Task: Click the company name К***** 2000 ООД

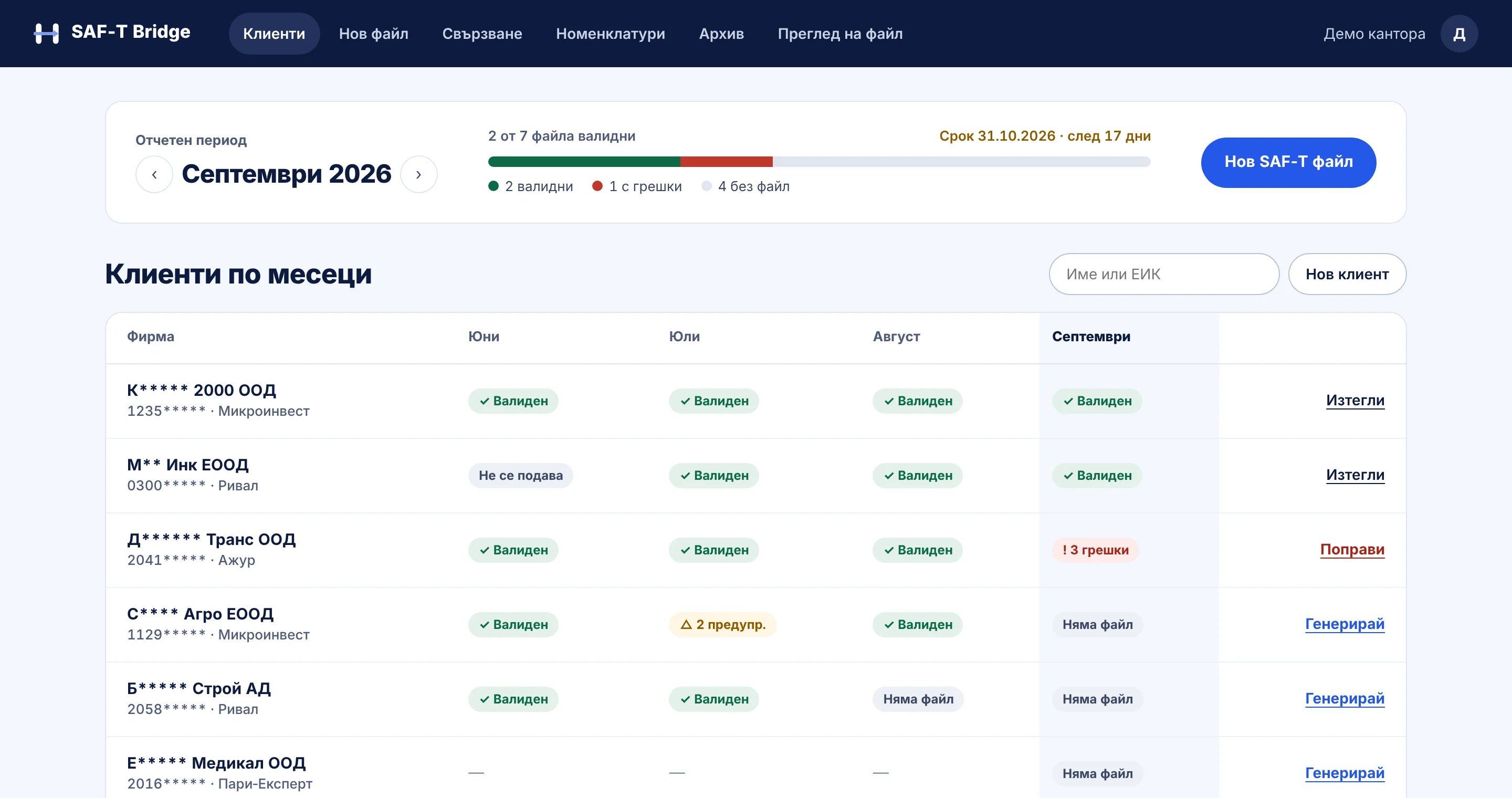Action: pos(201,390)
